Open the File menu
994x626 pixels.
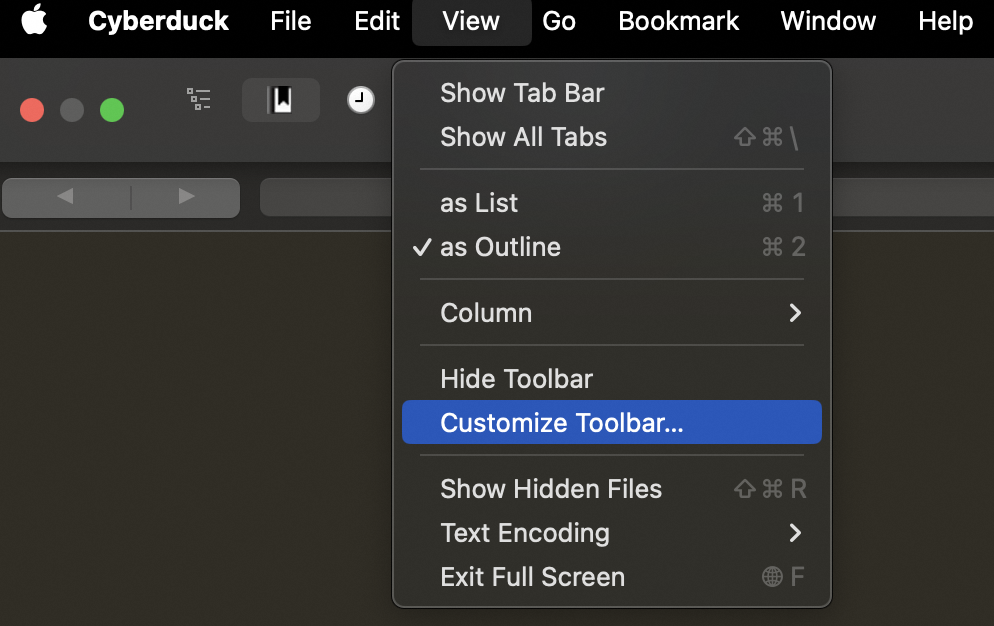[x=290, y=21]
